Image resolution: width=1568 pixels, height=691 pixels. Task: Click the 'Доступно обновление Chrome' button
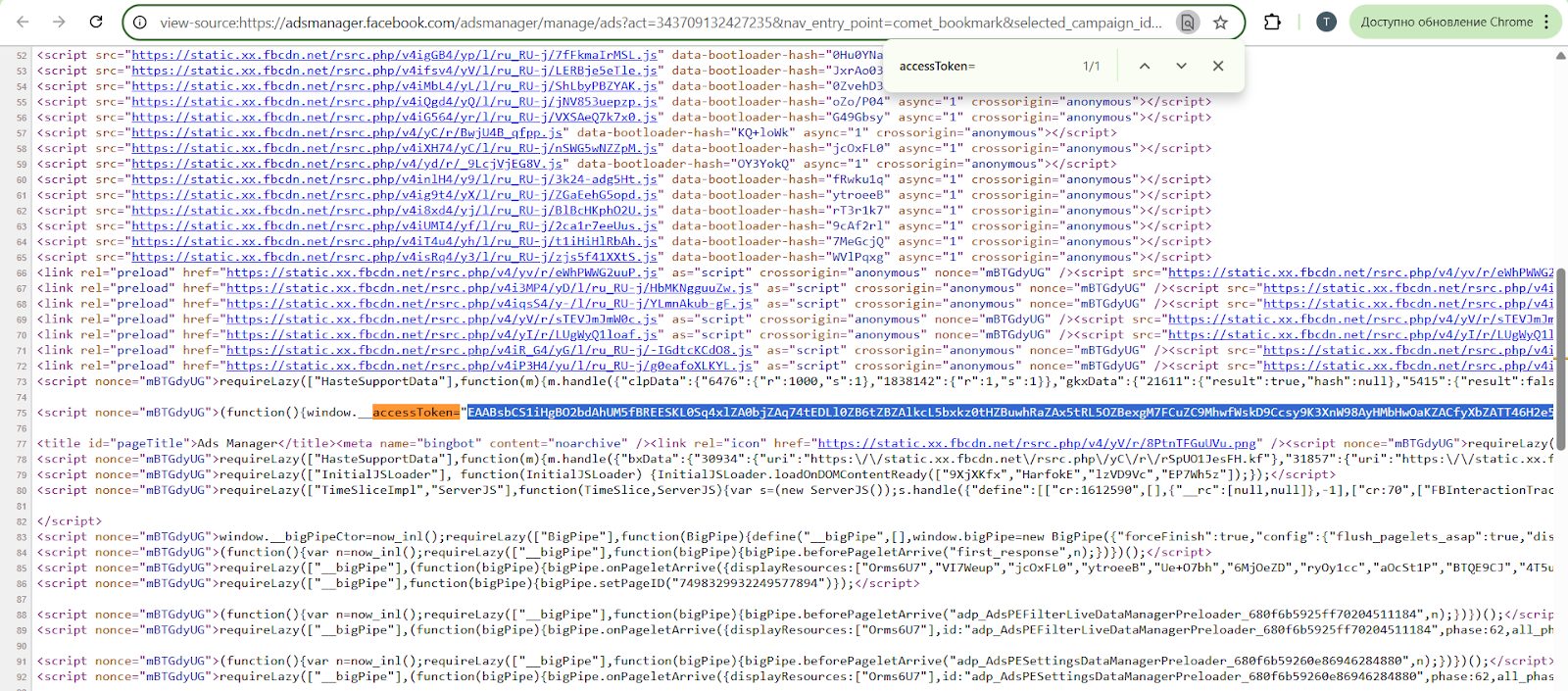coord(1446,22)
